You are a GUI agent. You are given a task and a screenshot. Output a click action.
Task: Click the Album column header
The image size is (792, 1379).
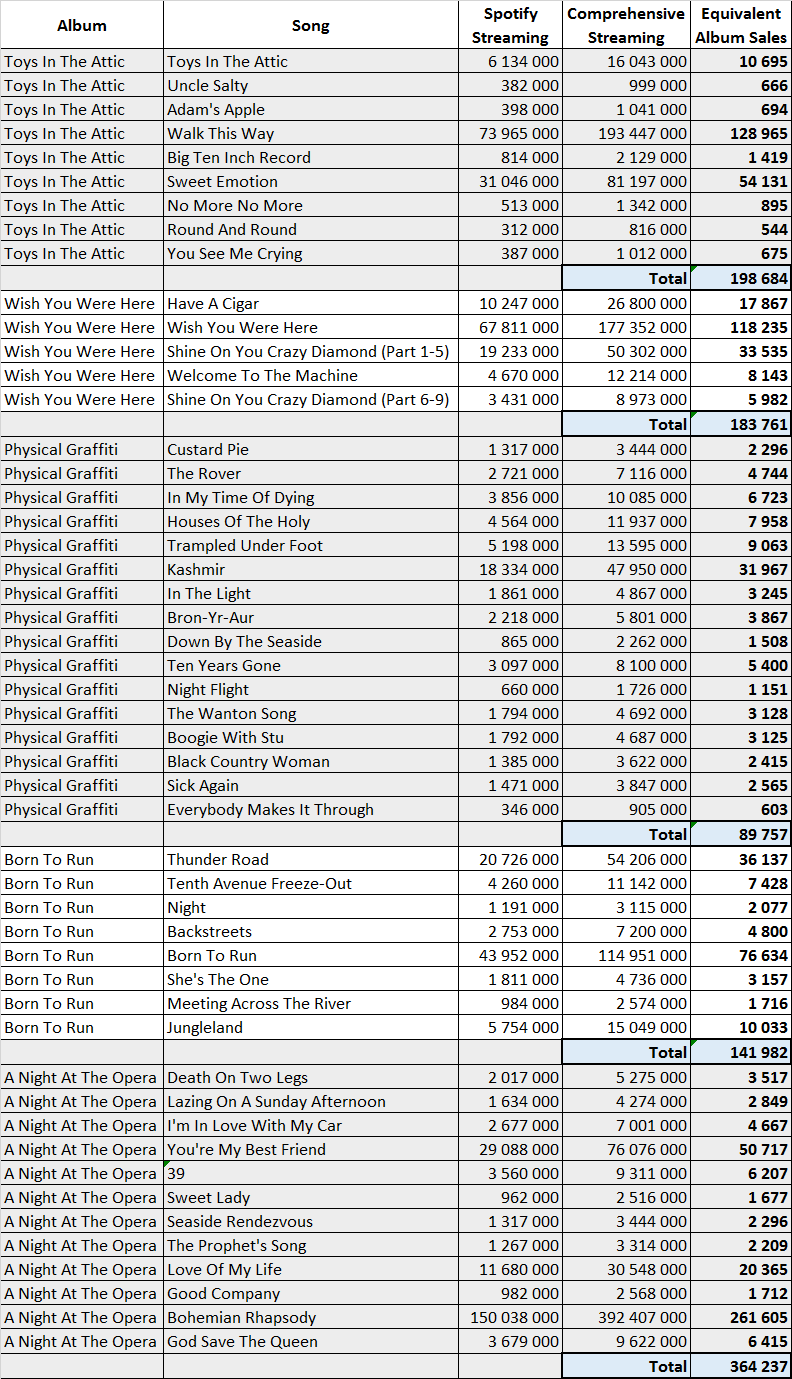click(x=82, y=25)
